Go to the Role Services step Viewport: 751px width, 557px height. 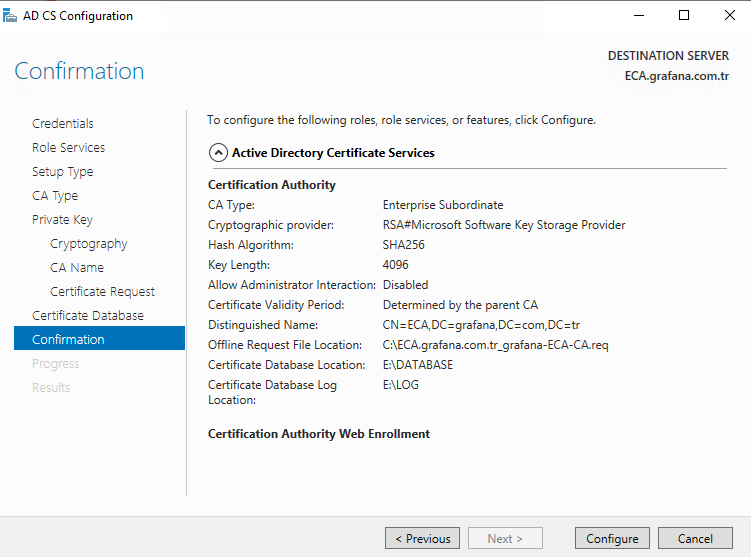[x=68, y=148]
